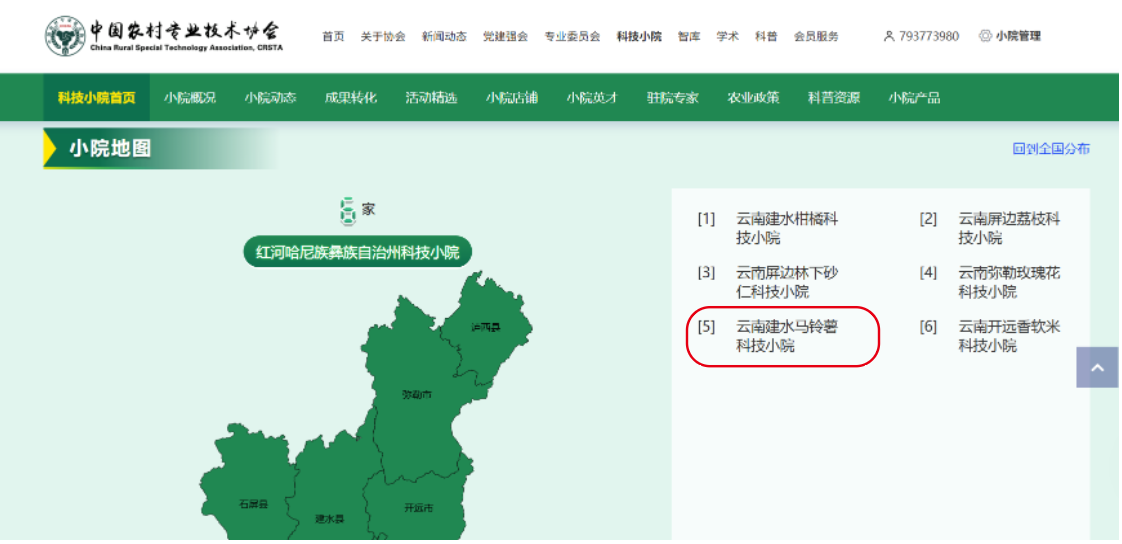Select the 农业政策 tab

pos(753,98)
